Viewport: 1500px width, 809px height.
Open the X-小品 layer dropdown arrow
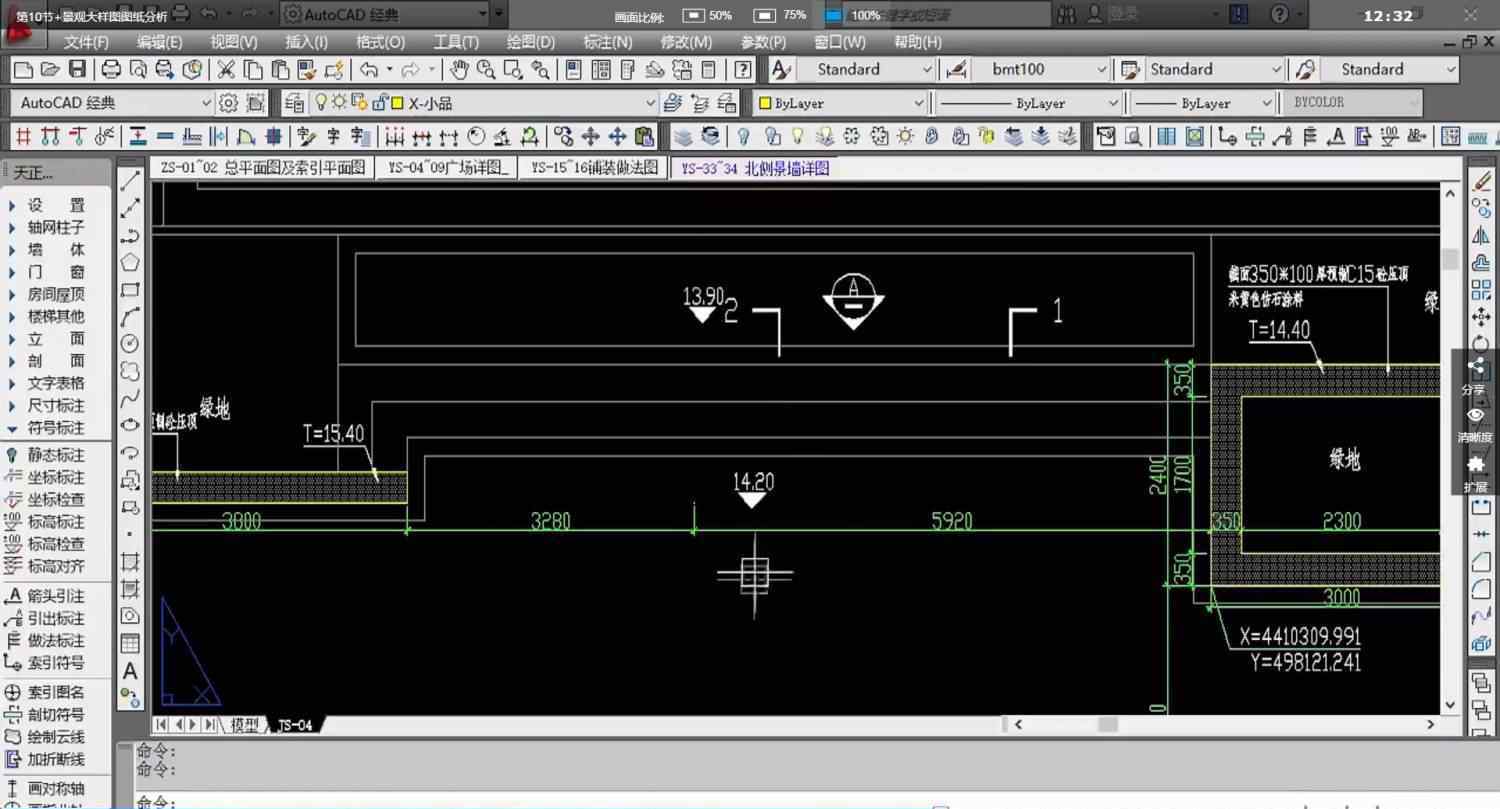(x=650, y=103)
